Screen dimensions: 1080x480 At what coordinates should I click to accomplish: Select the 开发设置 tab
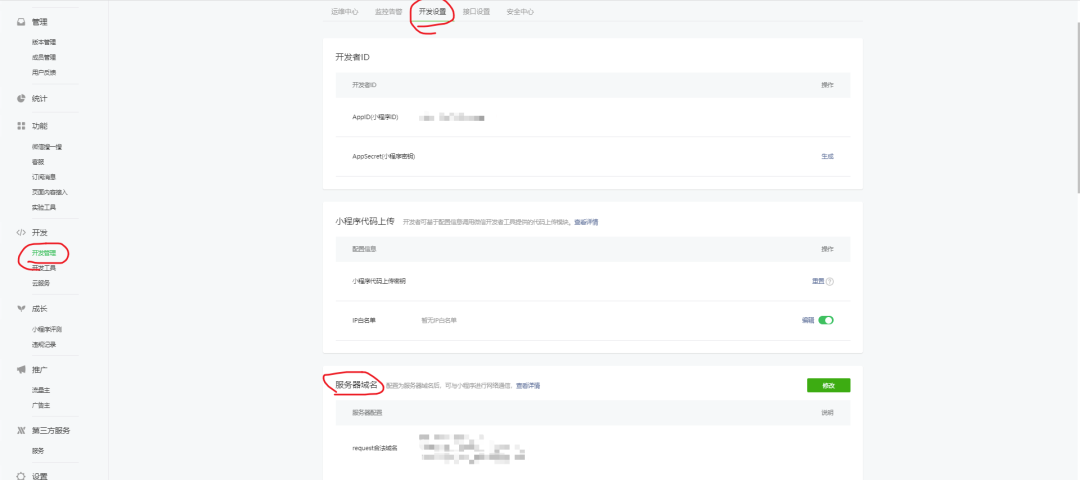[433, 12]
